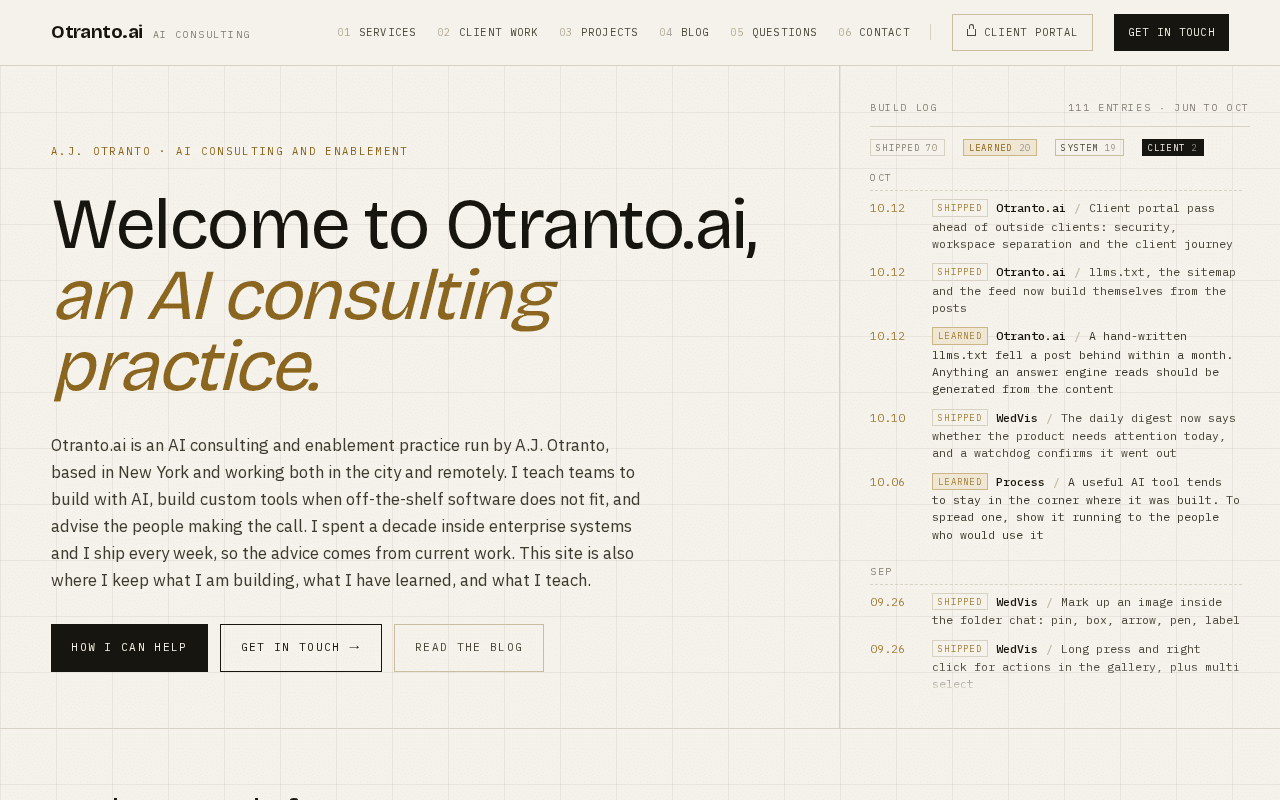This screenshot has width=1280, height=800.
Task: Click the 111 entries Jun to Oct label
Action: click(x=1158, y=108)
